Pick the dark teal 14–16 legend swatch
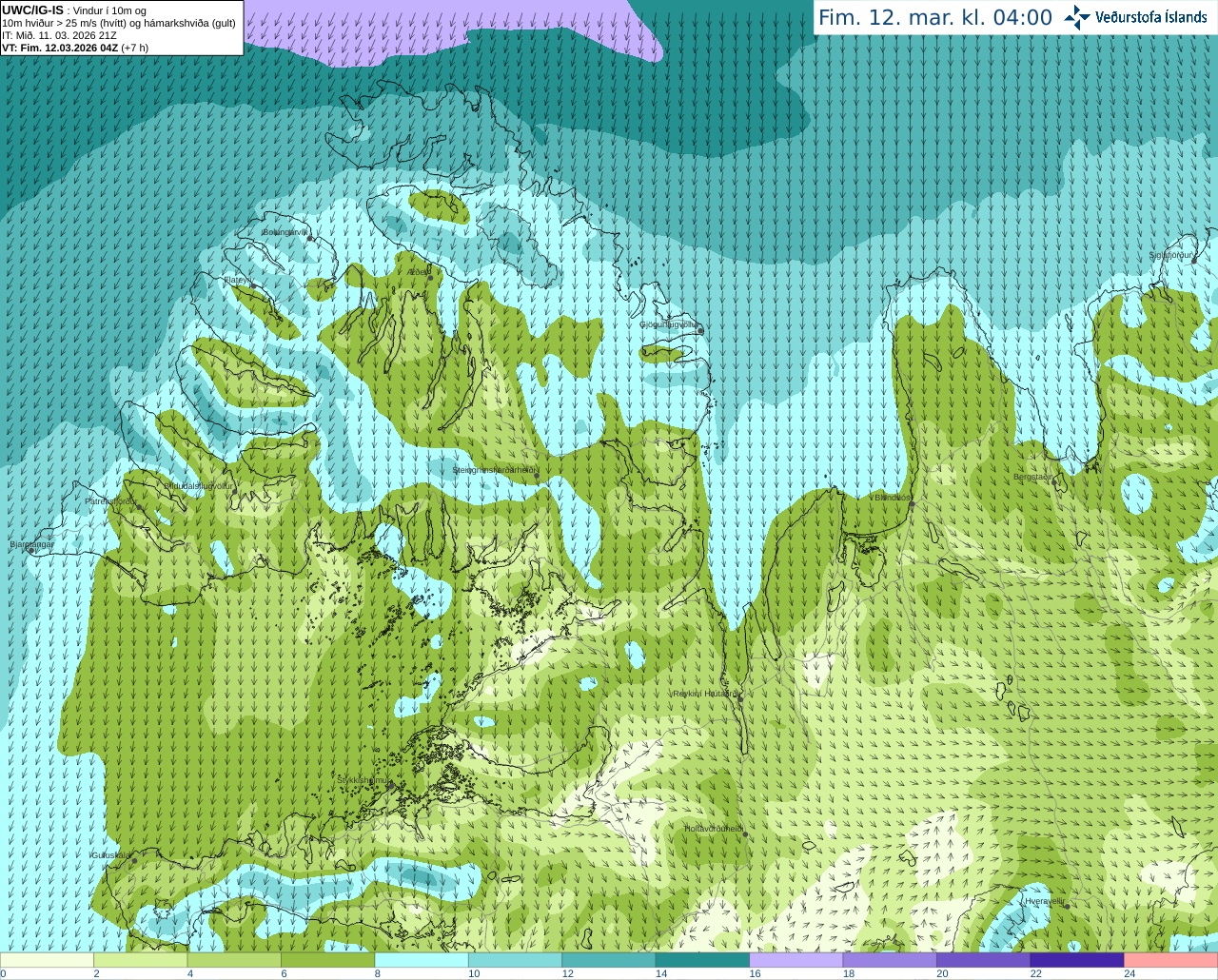Screen dimensions: 1218x980 tap(703, 960)
